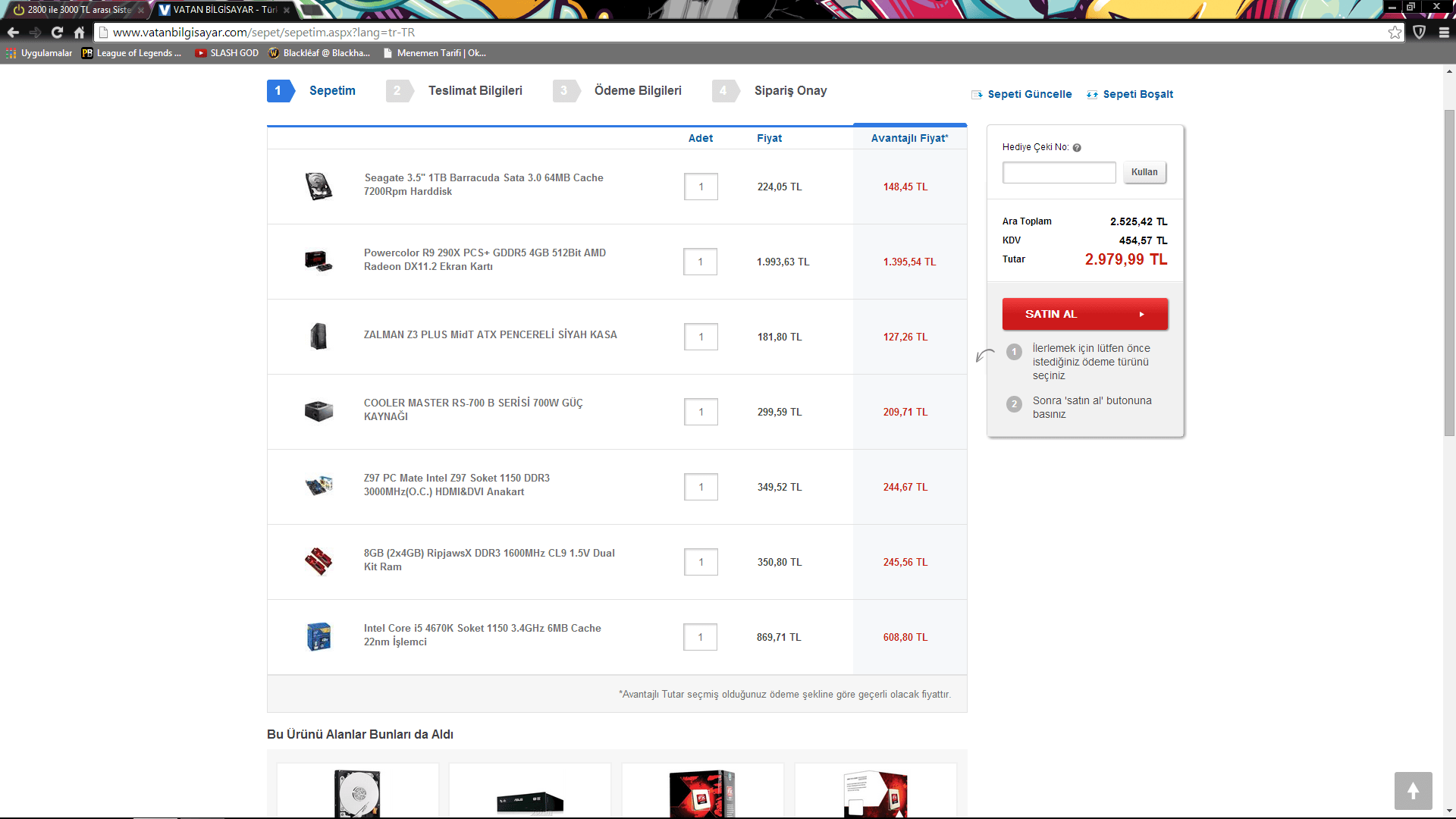Click the scroll-to-top arrow button

[1413, 791]
